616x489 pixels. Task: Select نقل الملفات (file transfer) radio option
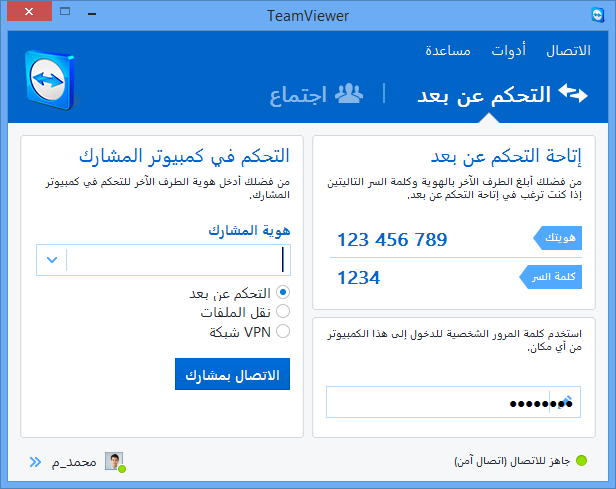pos(283,312)
